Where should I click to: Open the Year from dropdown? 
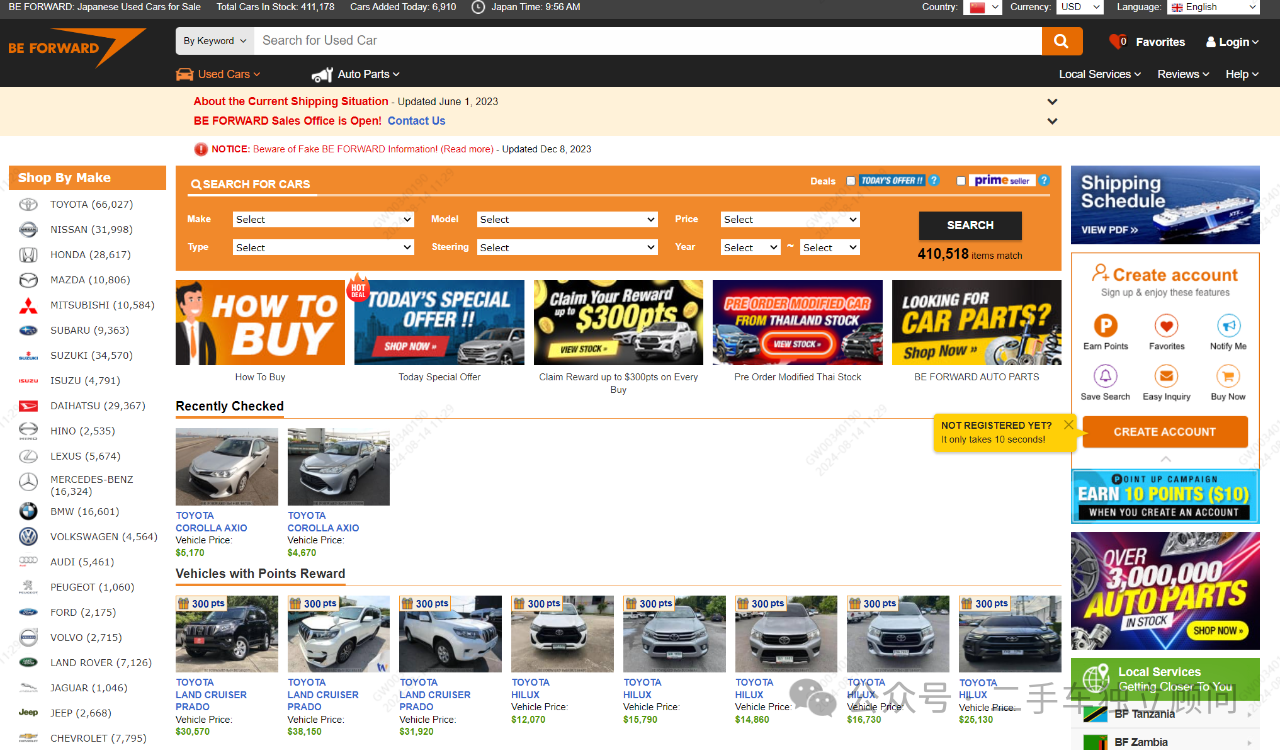tap(751, 248)
